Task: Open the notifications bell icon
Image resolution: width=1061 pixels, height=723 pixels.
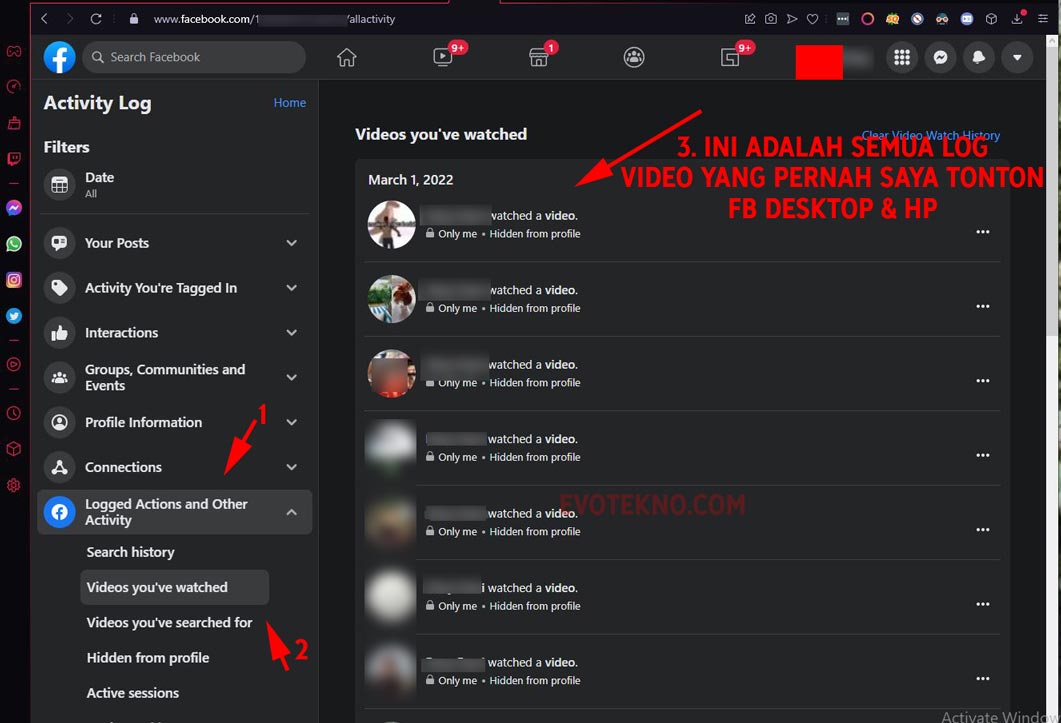Action: pos(979,58)
